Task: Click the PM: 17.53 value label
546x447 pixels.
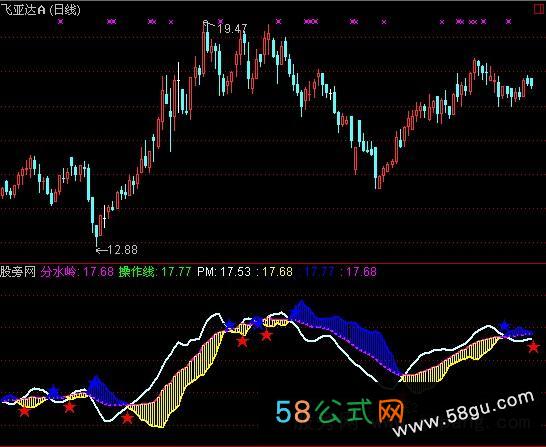Action: click(224, 272)
